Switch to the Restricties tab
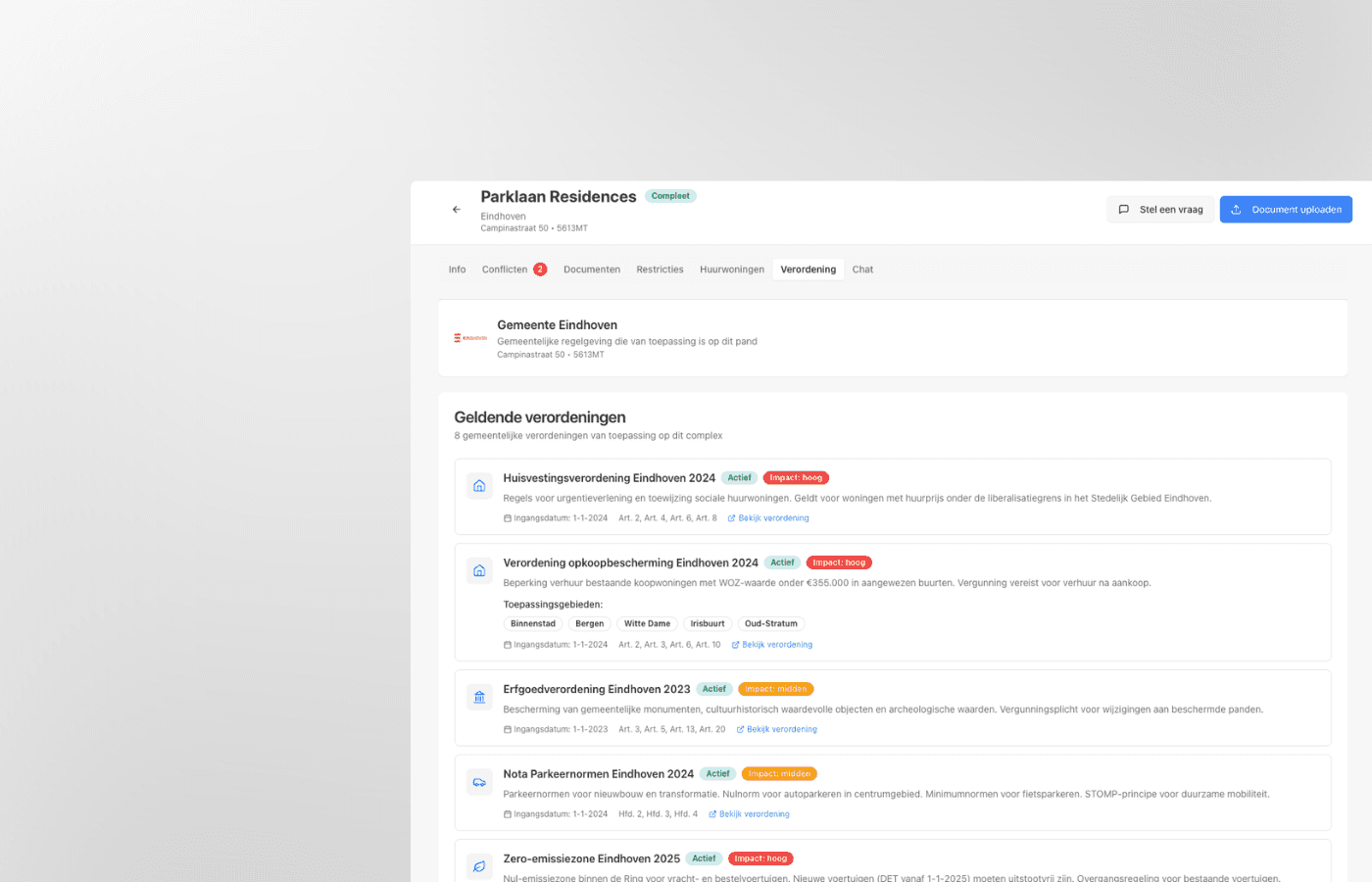The width and height of the screenshot is (1372, 882). click(660, 269)
